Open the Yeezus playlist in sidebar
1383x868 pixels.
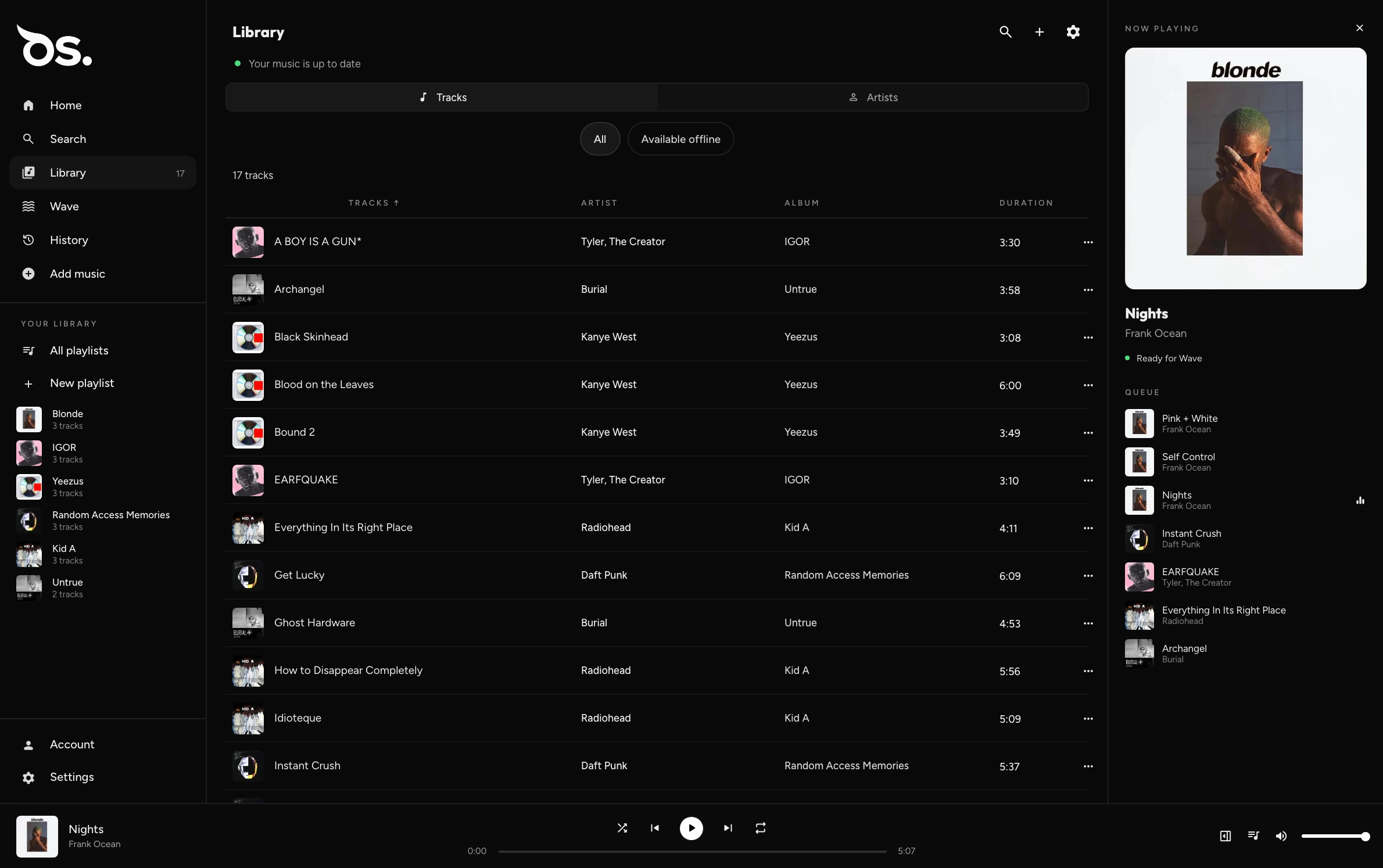click(x=103, y=487)
